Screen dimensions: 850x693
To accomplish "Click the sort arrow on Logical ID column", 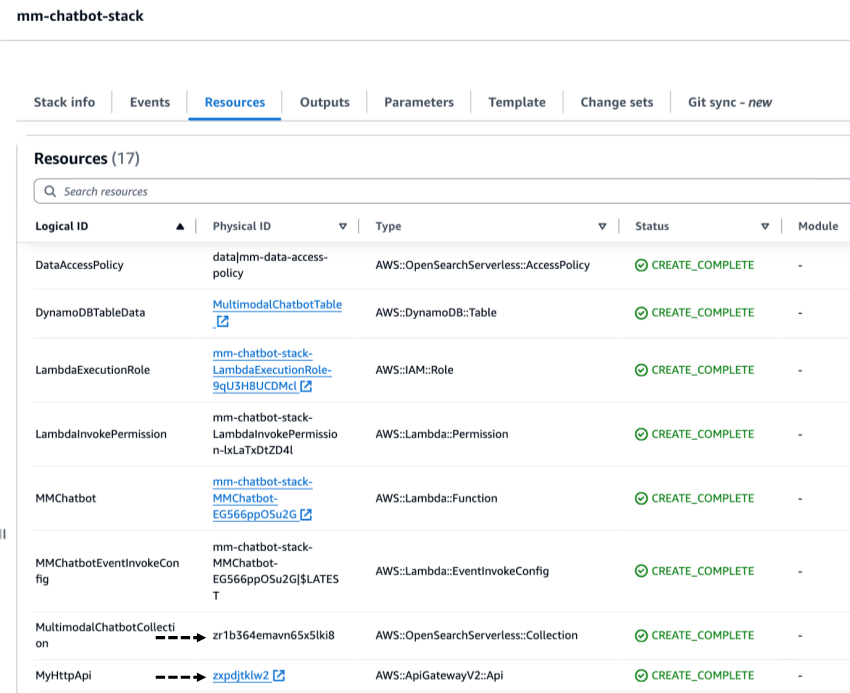I will coord(181,225).
